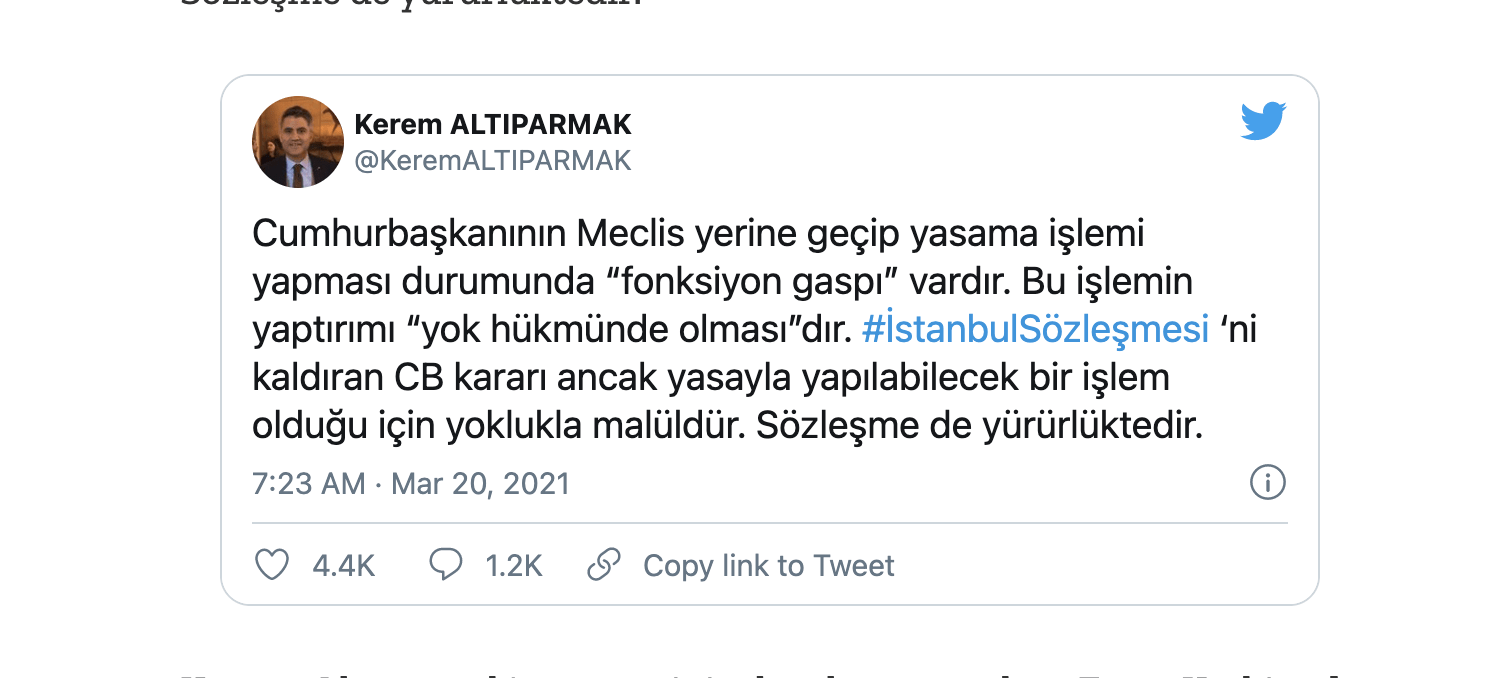Click the word Cumhurbaşkanının in the tweet
The image size is (1512, 678).
[x=409, y=234]
